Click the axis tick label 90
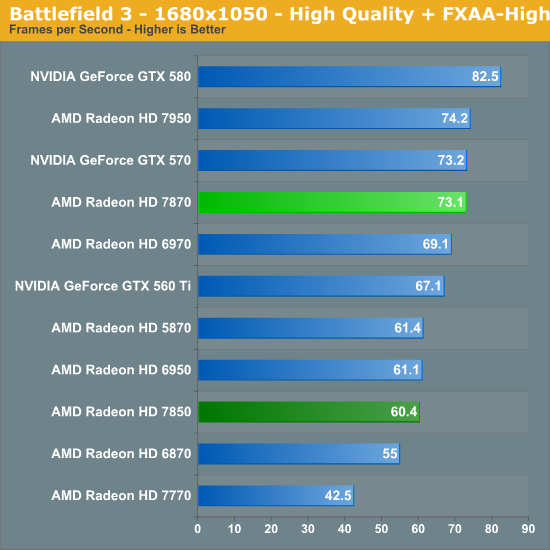 tap(528, 529)
